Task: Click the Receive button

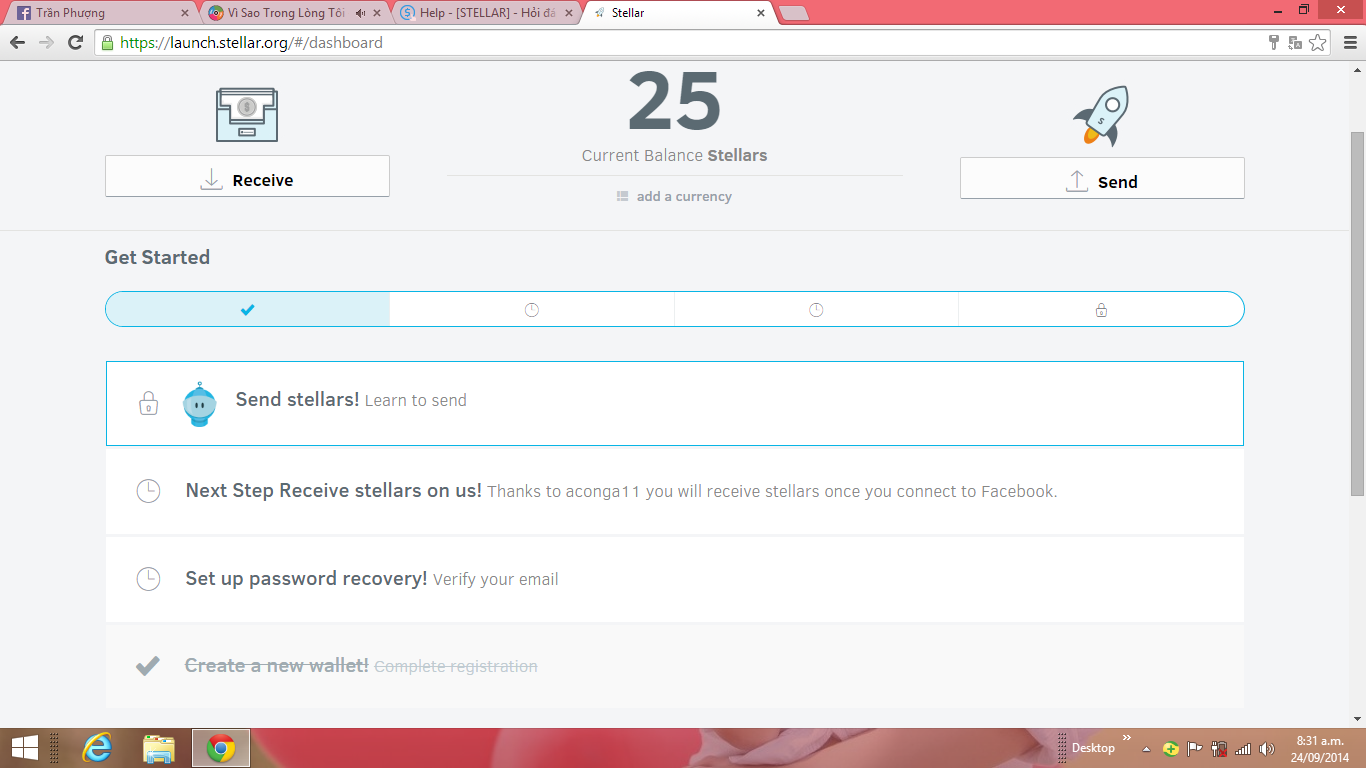Action: [x=247, y=176]
